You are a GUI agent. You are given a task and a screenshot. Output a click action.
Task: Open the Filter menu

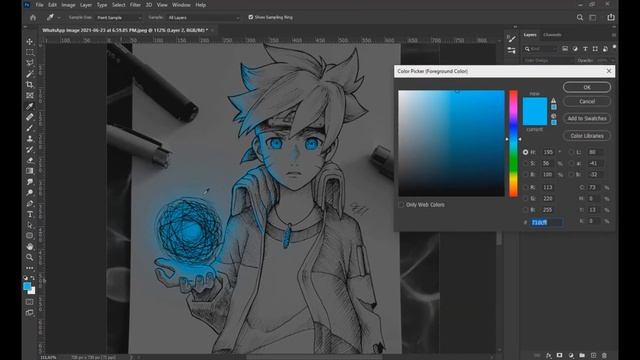135,5
